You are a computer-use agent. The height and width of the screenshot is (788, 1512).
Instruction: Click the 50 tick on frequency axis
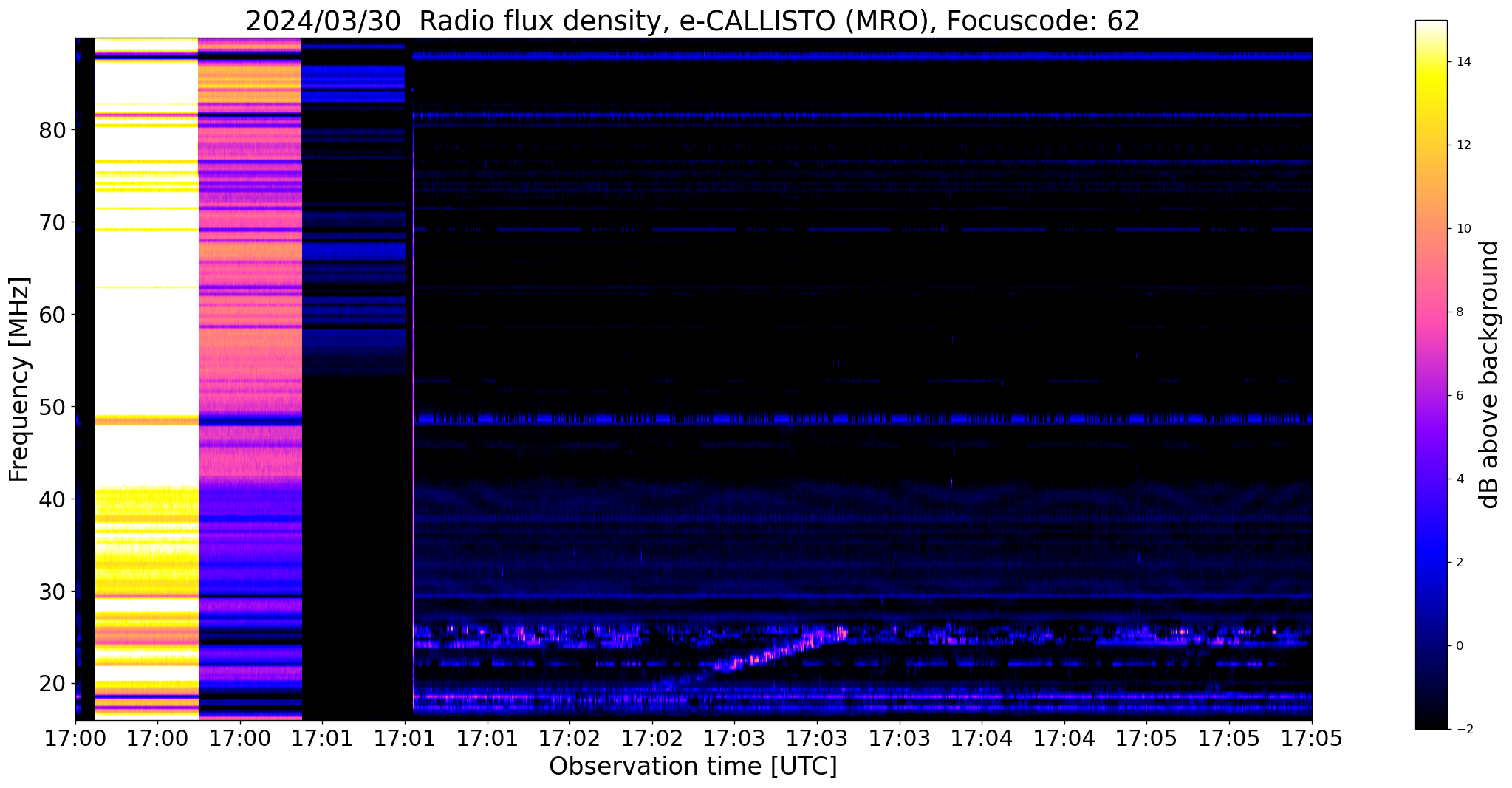pos(52,407)
